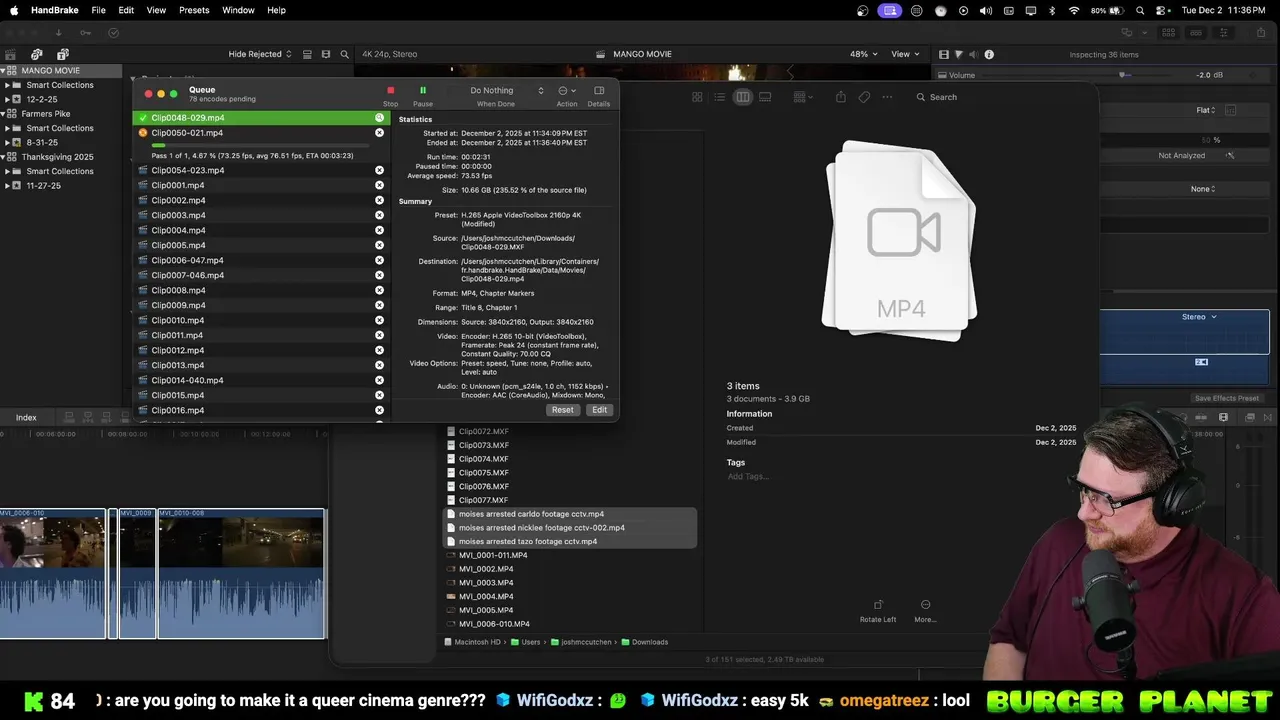Show the Info inspector
Viewport: 1280px width, 720px height.
click(x=989, y=54)
